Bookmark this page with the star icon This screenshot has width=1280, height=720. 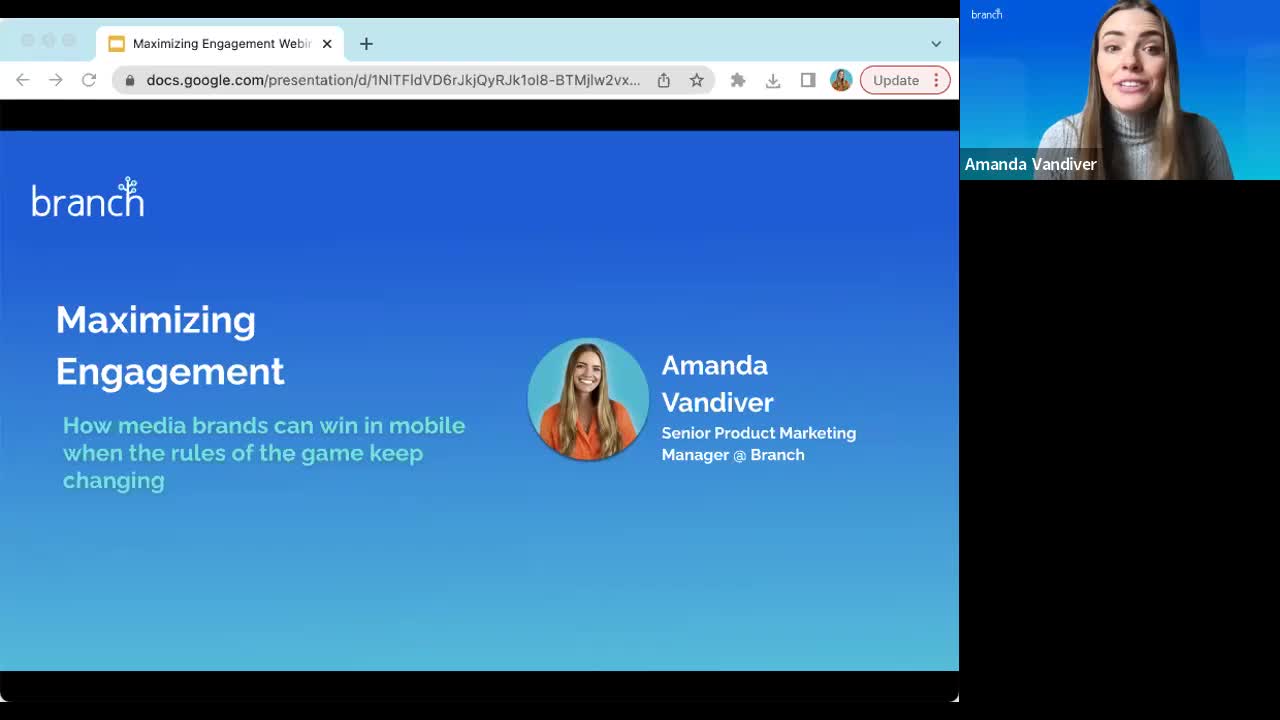coord(697,80)
